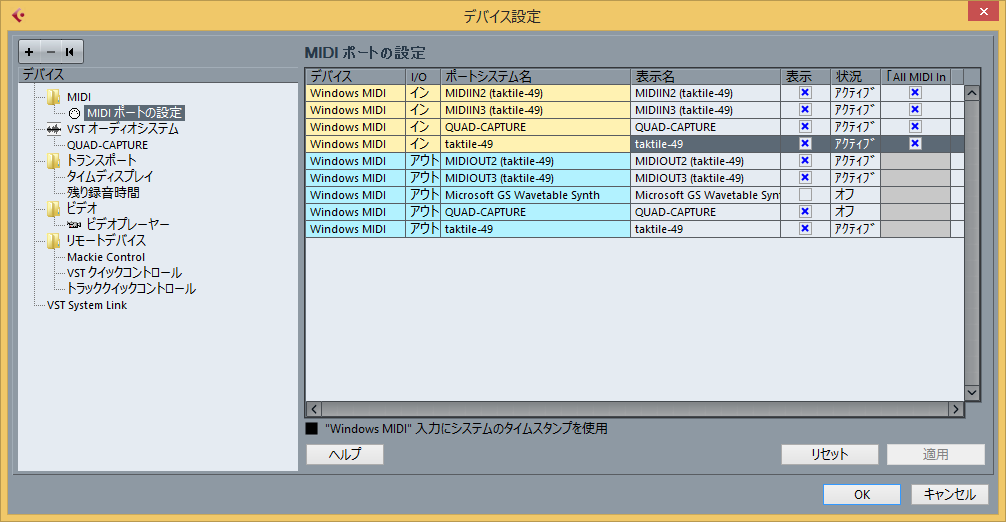Click the add device plus button
The width and height of the screenshot is (1006, 522).
[x=29, y=52]
